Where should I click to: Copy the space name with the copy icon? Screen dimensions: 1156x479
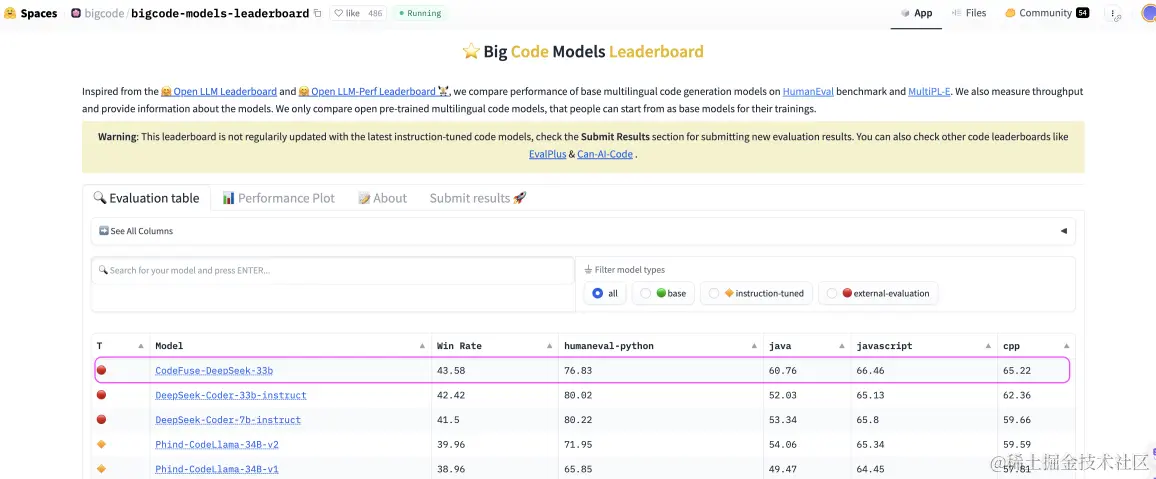pyautogui.click(x=318, y=13)
